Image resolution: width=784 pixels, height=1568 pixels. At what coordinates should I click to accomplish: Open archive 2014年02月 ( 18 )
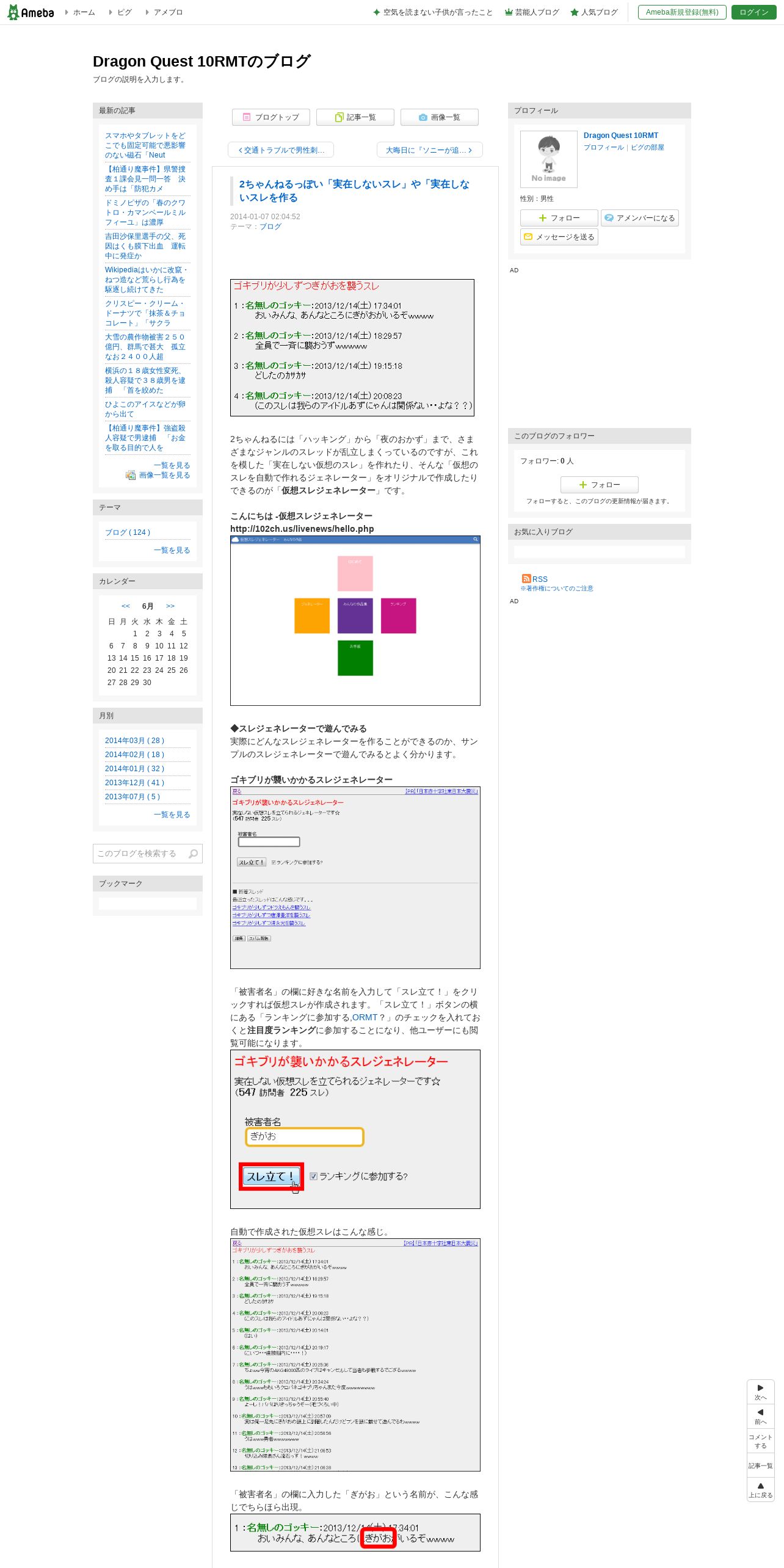tap(135, 755)
